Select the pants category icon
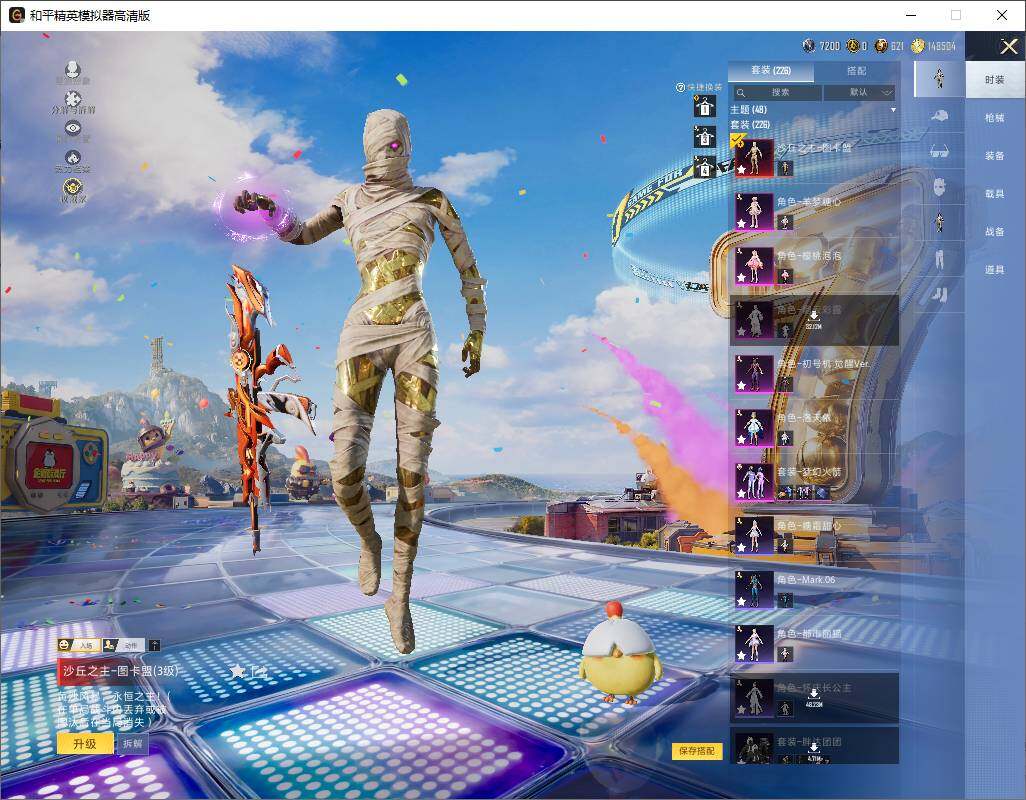 (x=940, y=259)
